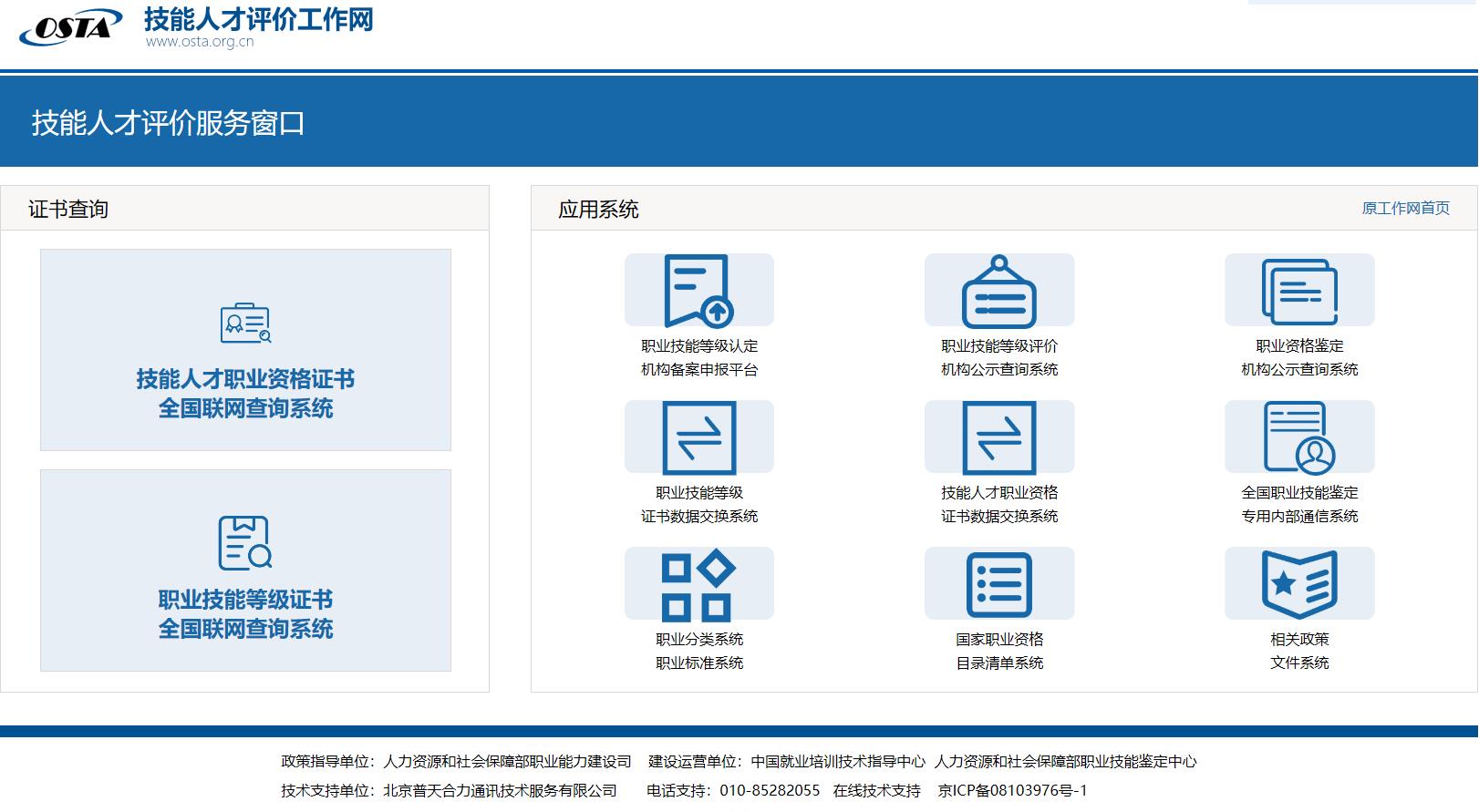This screenshot has height=812, width=1479.
Task: Open 全国职业技能鉴定专用内部通信系统 label
Action: click(1299, 505)
